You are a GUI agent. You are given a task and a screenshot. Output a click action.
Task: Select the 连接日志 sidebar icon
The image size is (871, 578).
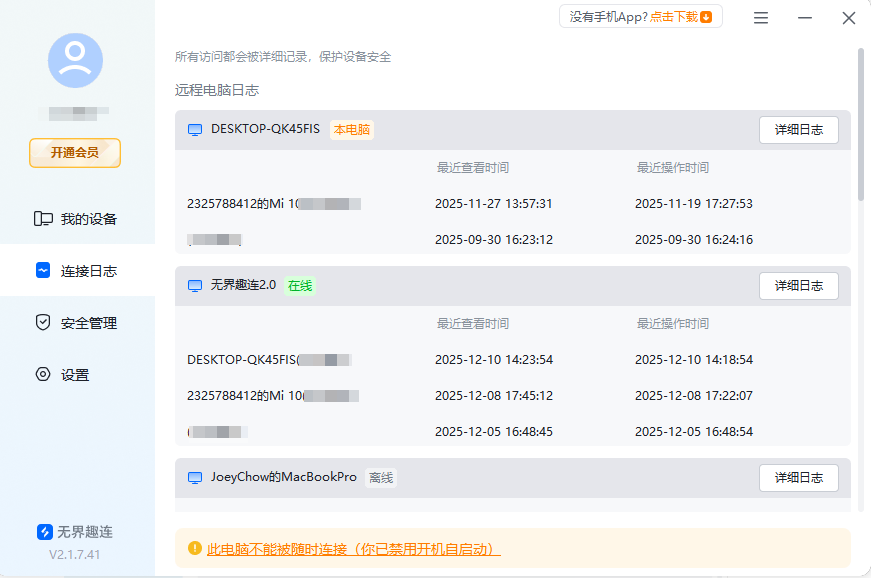click(x=40, y=270)
